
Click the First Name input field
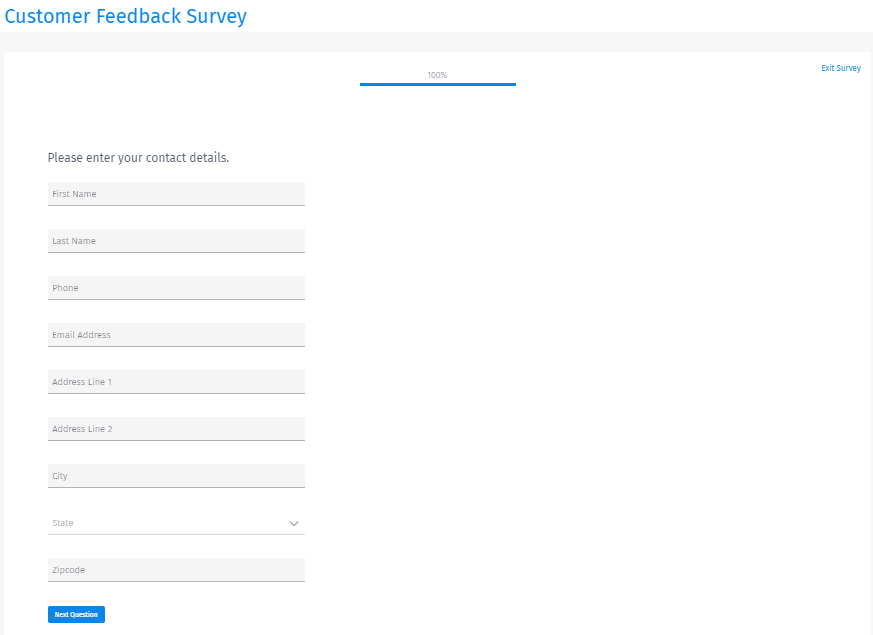point(176,194)
